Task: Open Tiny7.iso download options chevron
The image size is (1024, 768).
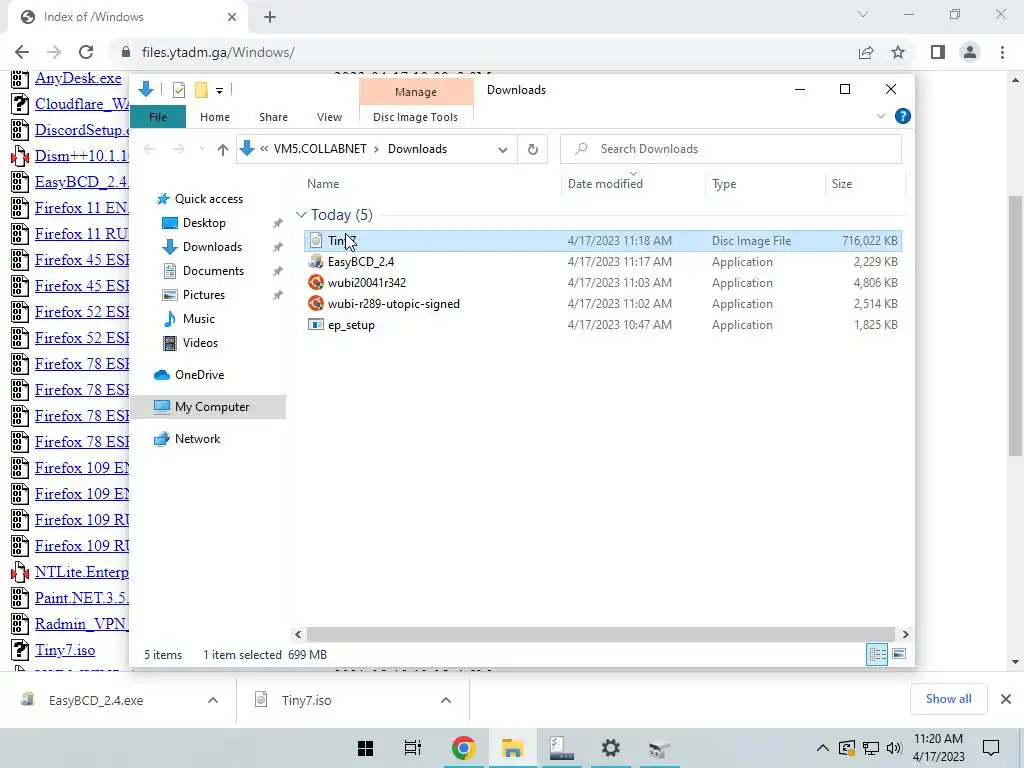Action: pos(446,700)
